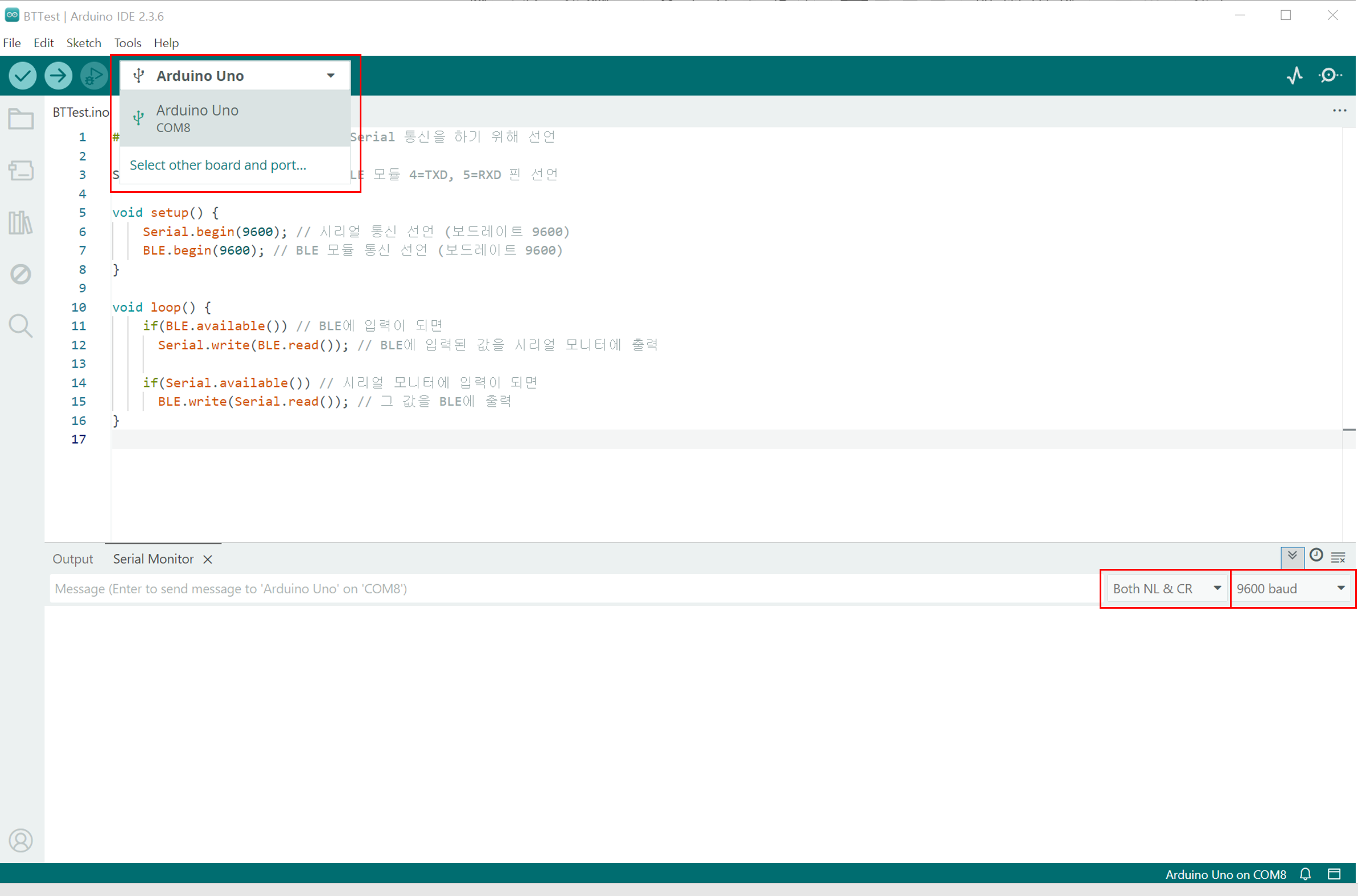Image resolution: width=1358 pixels, height=896 pixels.
Task: Open the Serial Plotter icon
Action: point(1295,76)
